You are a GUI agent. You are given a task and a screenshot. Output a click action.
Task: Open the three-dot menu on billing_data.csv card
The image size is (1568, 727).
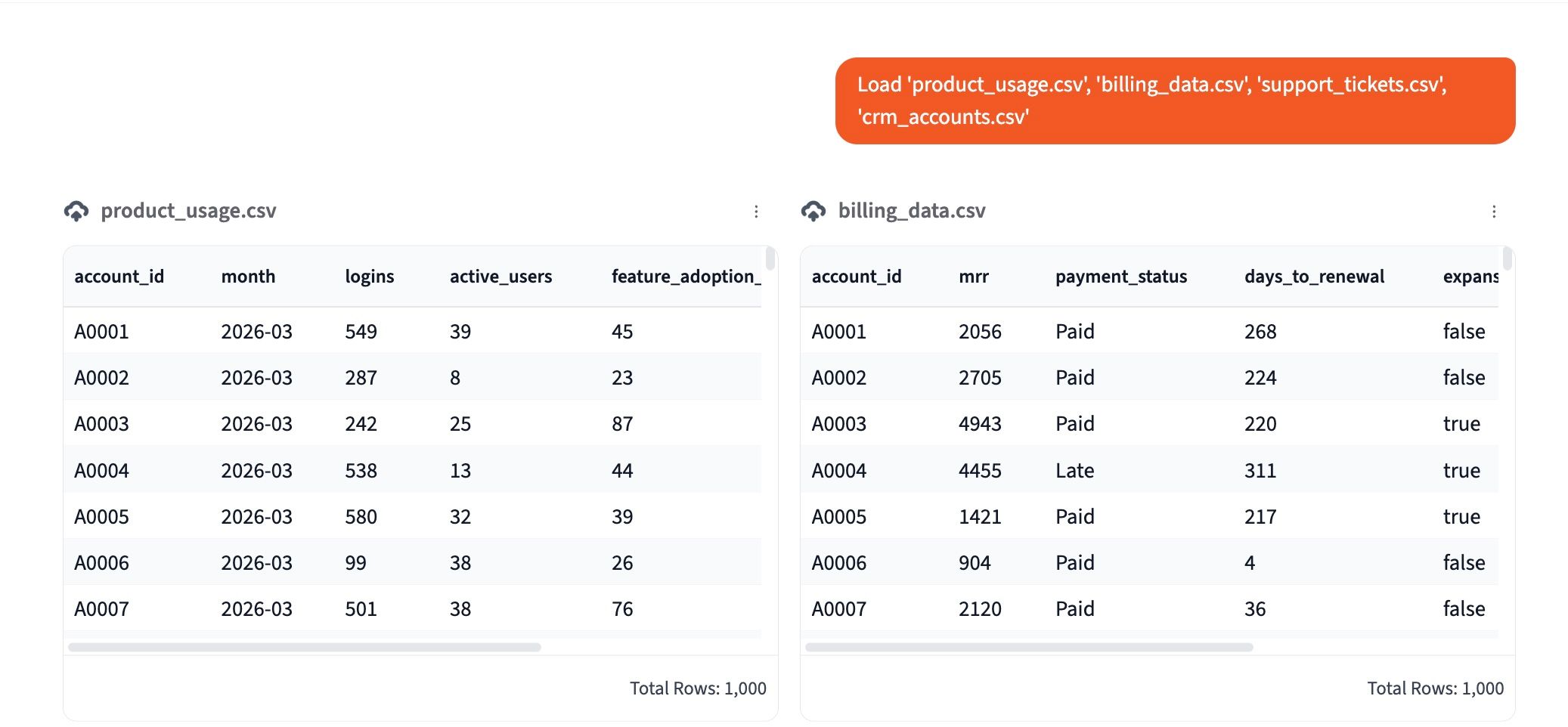coord(1495,212)
